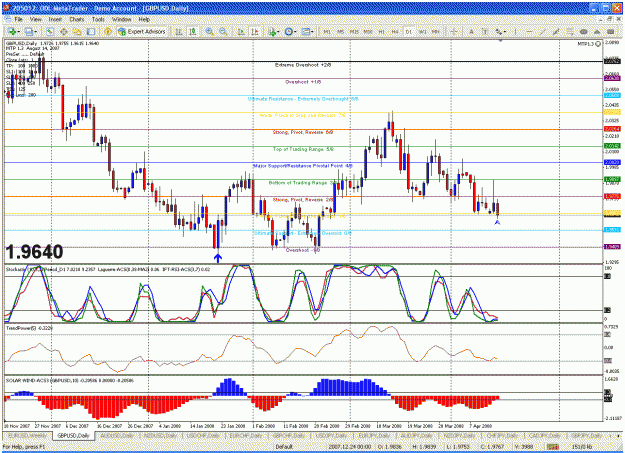The image size is (625, 453).
Task: Click the zoom in magnifier icon
Action: (209, 32)
